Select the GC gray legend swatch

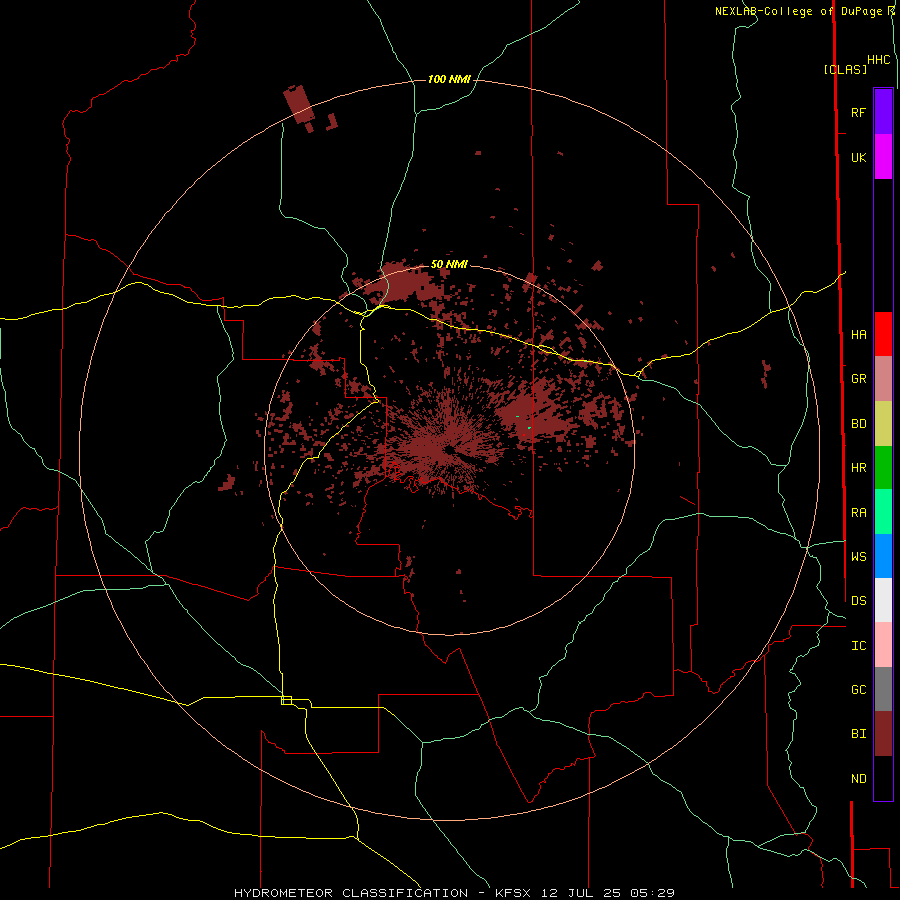pos(883,689)
